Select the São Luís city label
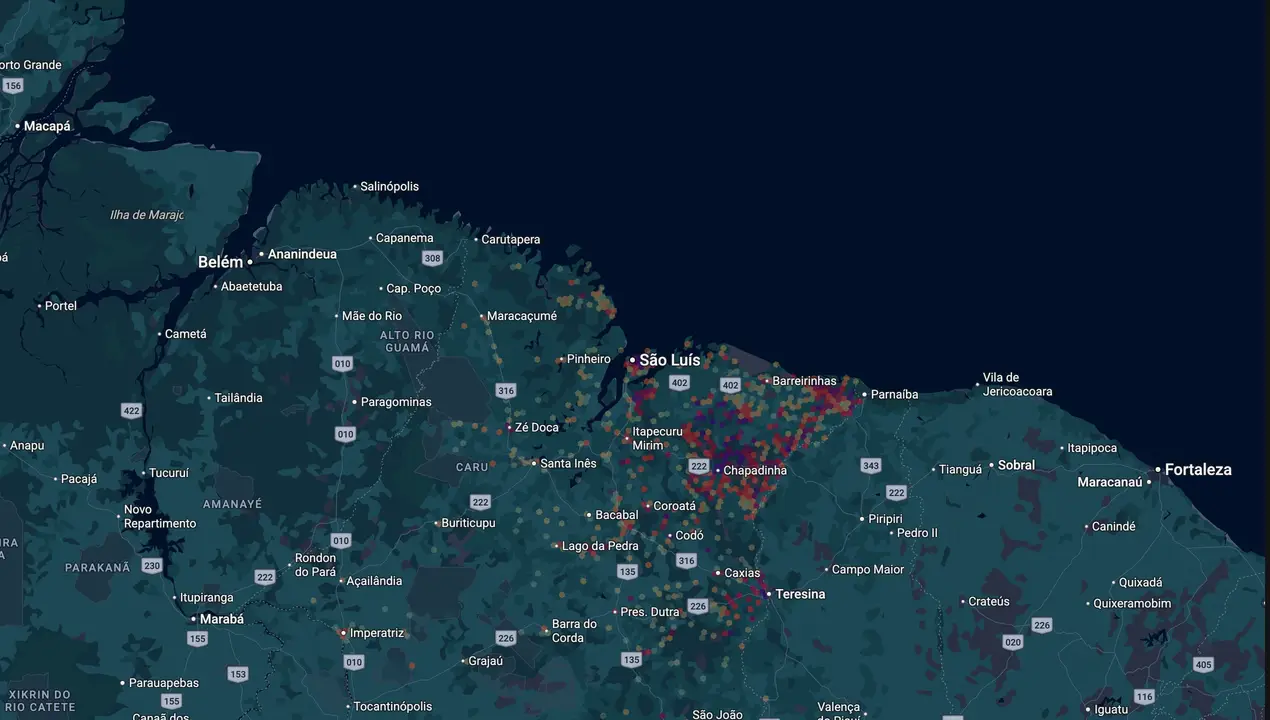The image size is (1270, 720). coord(670,360)
